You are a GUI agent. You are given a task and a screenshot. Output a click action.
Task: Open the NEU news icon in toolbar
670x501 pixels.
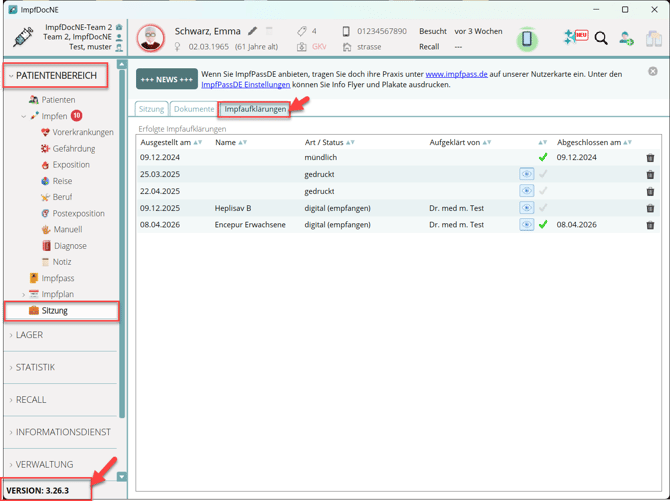575,38
